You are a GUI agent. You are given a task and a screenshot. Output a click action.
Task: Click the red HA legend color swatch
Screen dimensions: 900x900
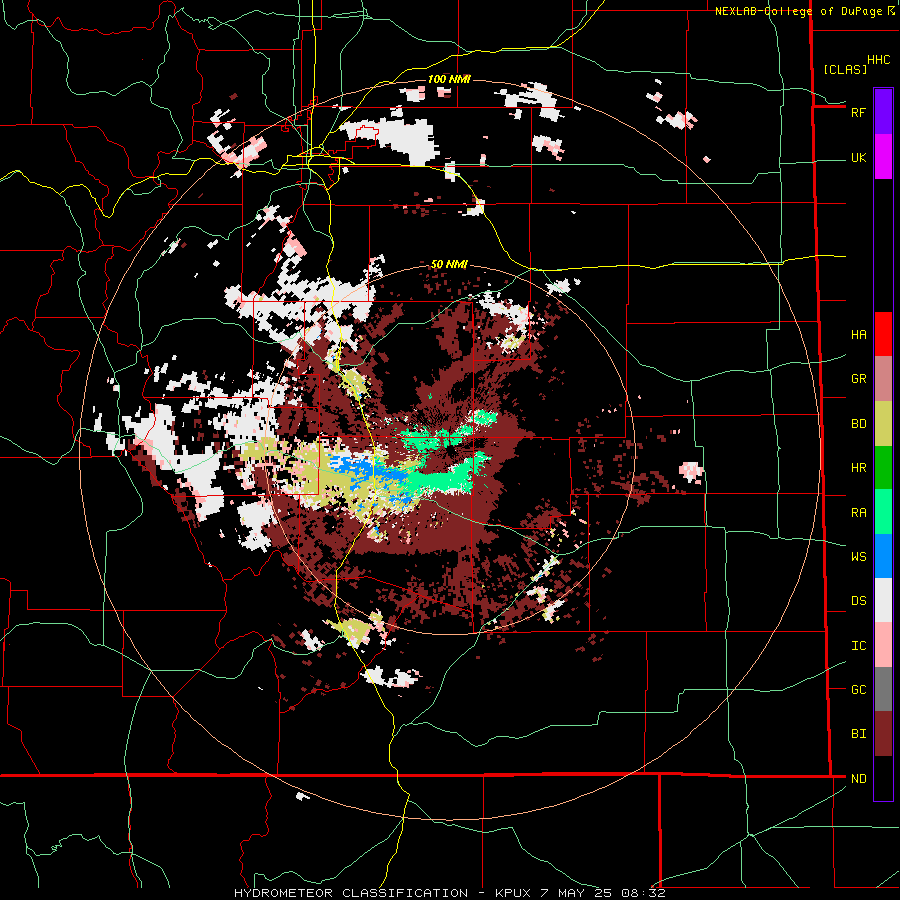point(883,334)
